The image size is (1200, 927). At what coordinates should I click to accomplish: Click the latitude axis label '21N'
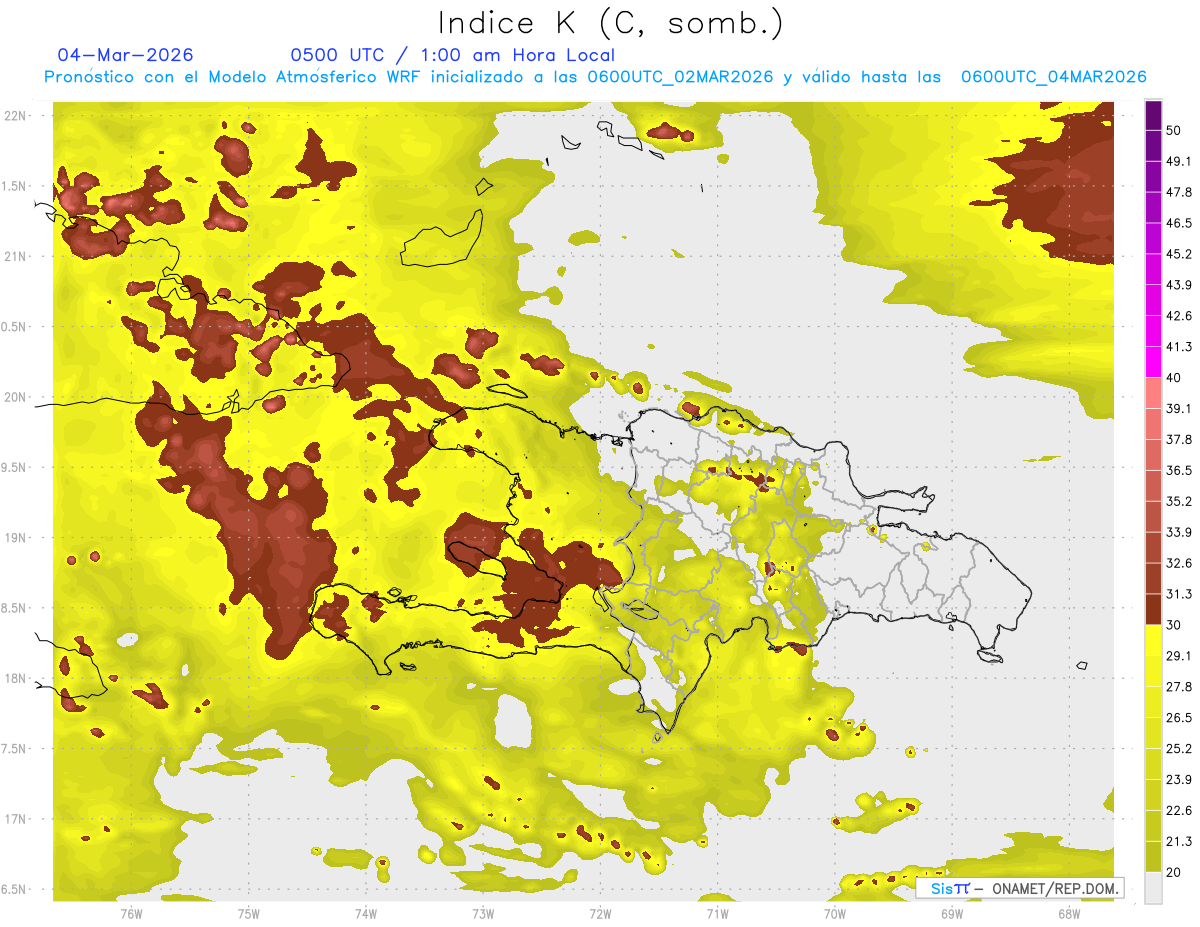pos(17,256)
